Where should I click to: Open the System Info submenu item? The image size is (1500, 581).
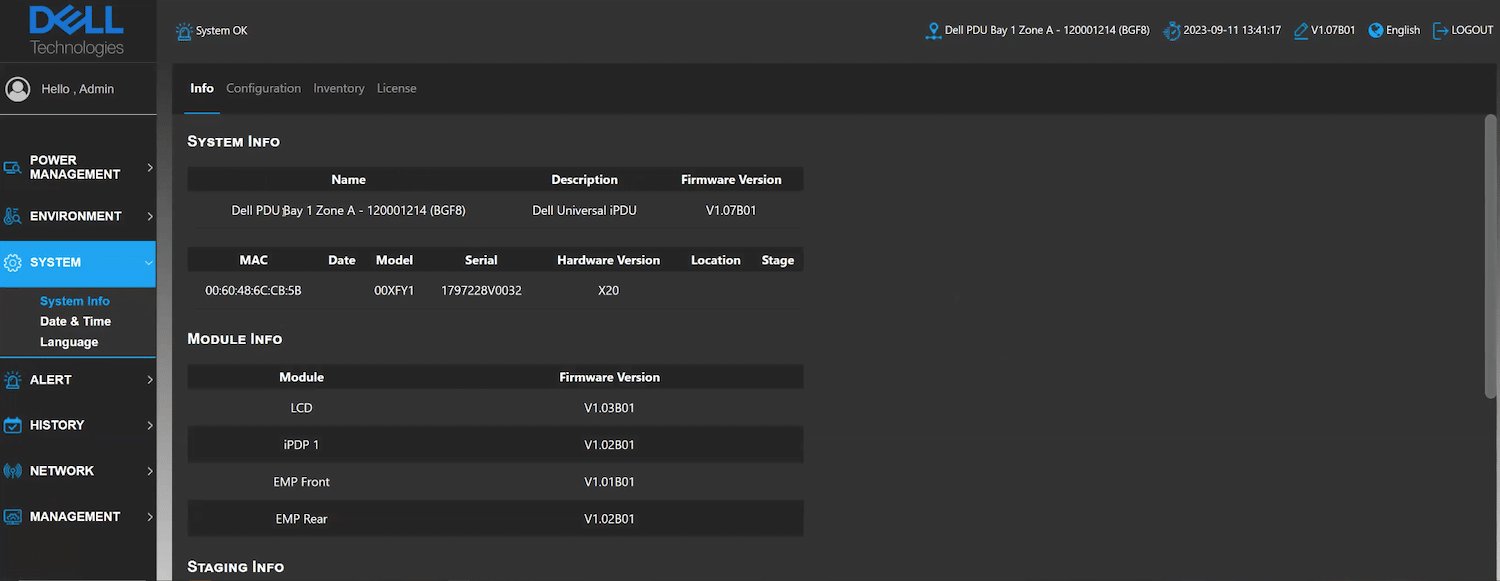click(75, 301)
